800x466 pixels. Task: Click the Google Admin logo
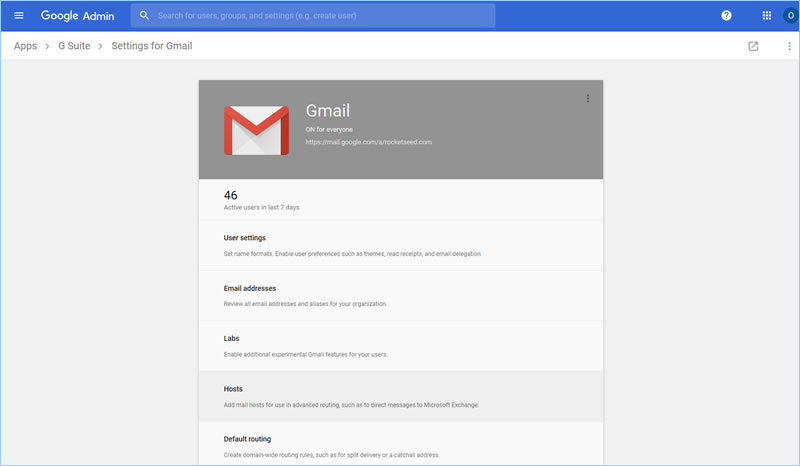click(x=78, y=16)
